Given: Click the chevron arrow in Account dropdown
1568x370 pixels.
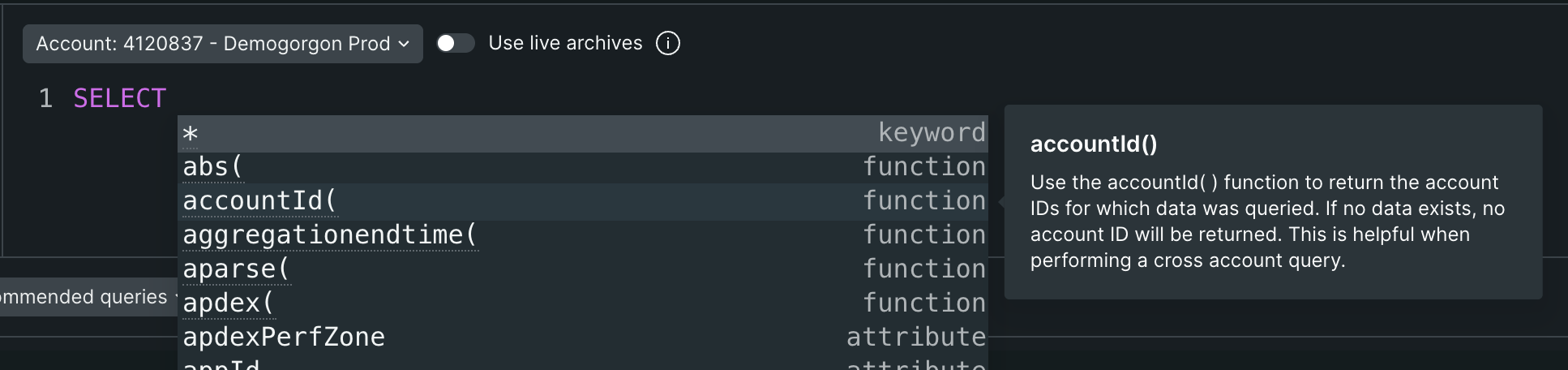Looking at the screenshot, I should point(404,44).
